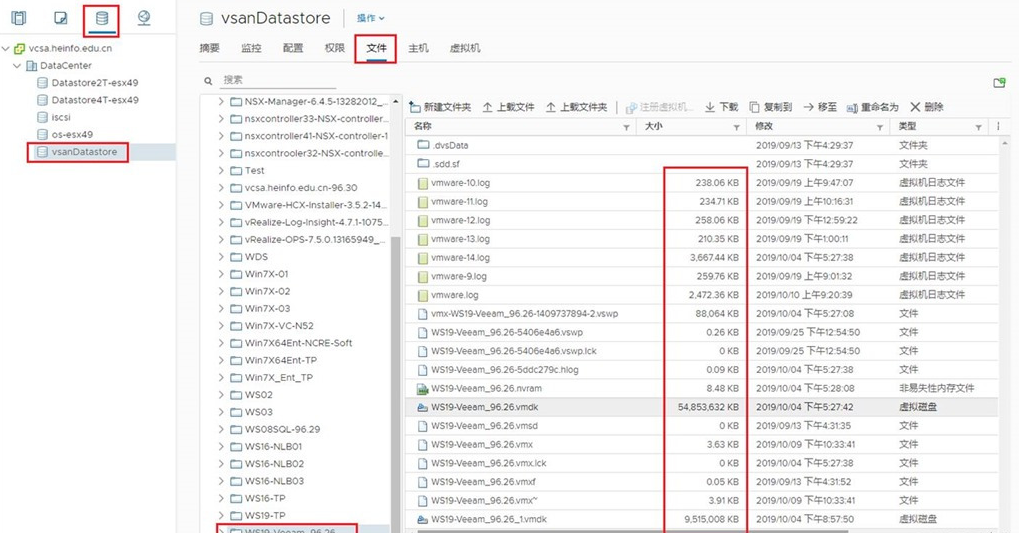Click the 删除 (Delete) toolbar button
The height and width of the screenshot is (533, 1019).
[x=926, y=107]
